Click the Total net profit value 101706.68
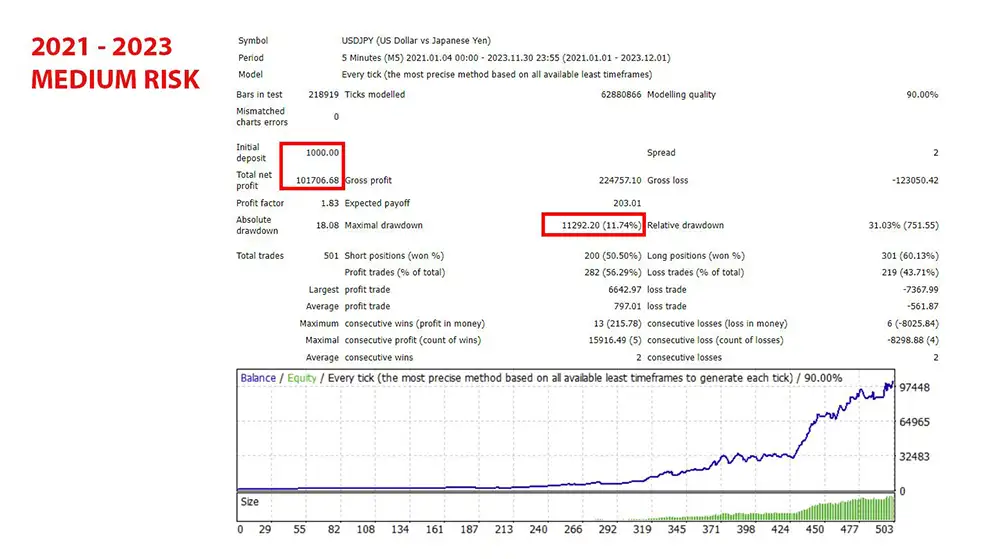 point(317,181)
